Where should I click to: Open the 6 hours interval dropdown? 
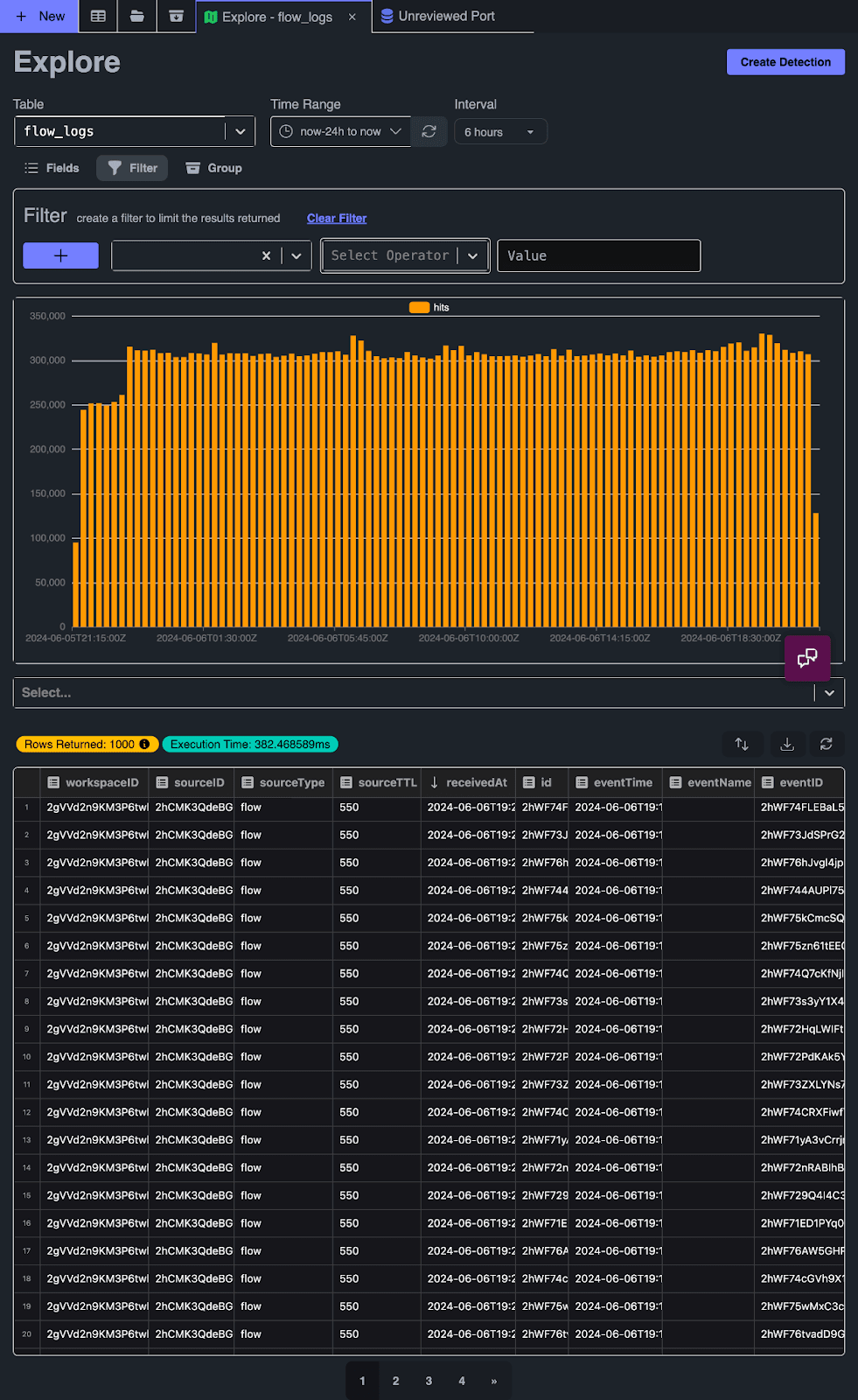click(x=500, y=132)
